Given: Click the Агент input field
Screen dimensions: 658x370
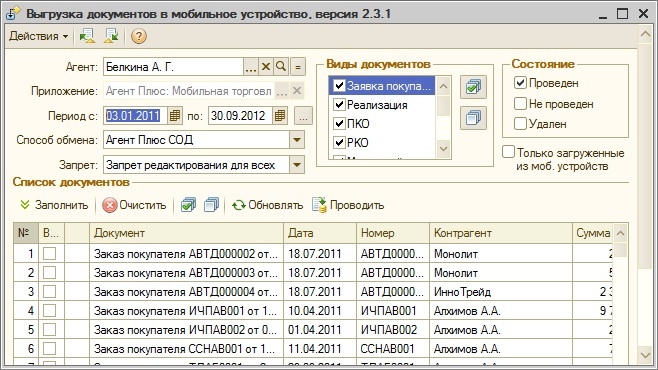Looking at the screenshot, I should coord(173,67).
